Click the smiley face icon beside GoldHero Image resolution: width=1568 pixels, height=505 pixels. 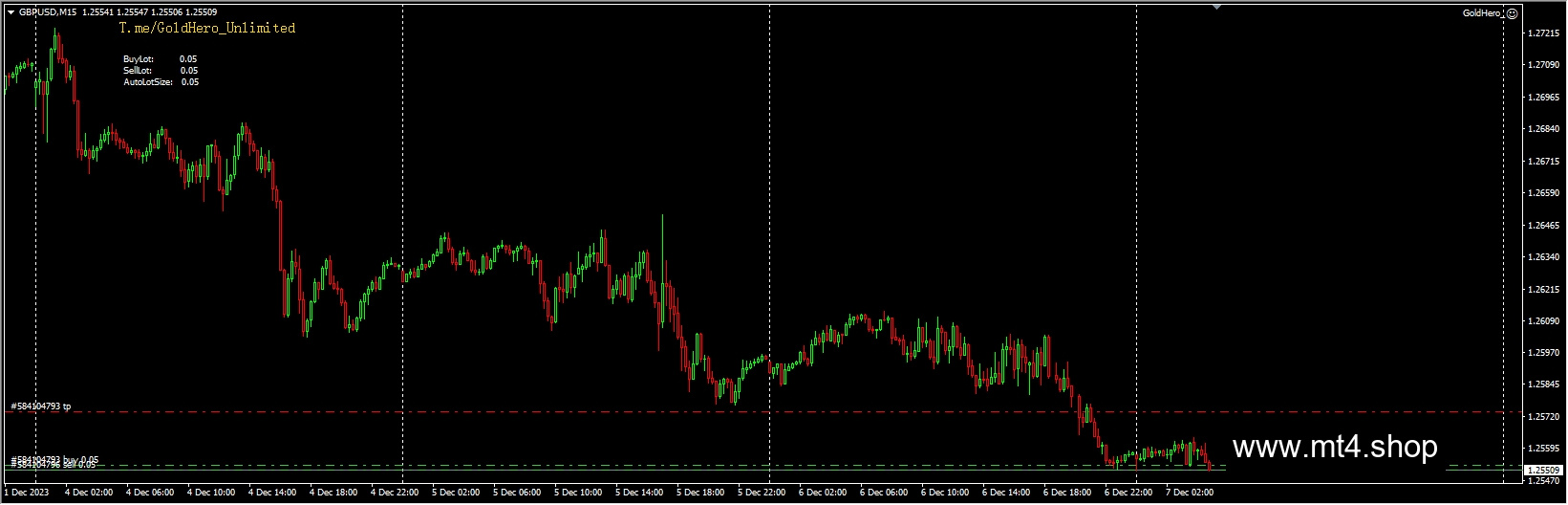[x=1512, y=12]
